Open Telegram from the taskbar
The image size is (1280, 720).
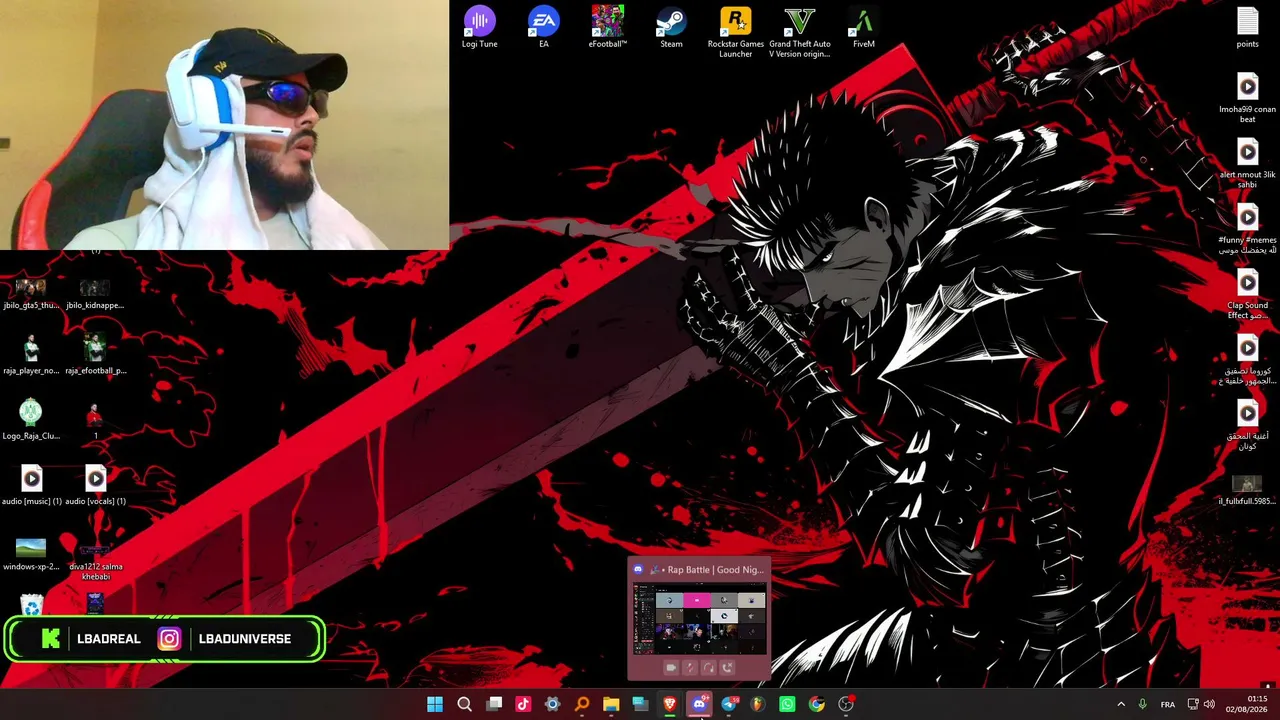(729, 704)
